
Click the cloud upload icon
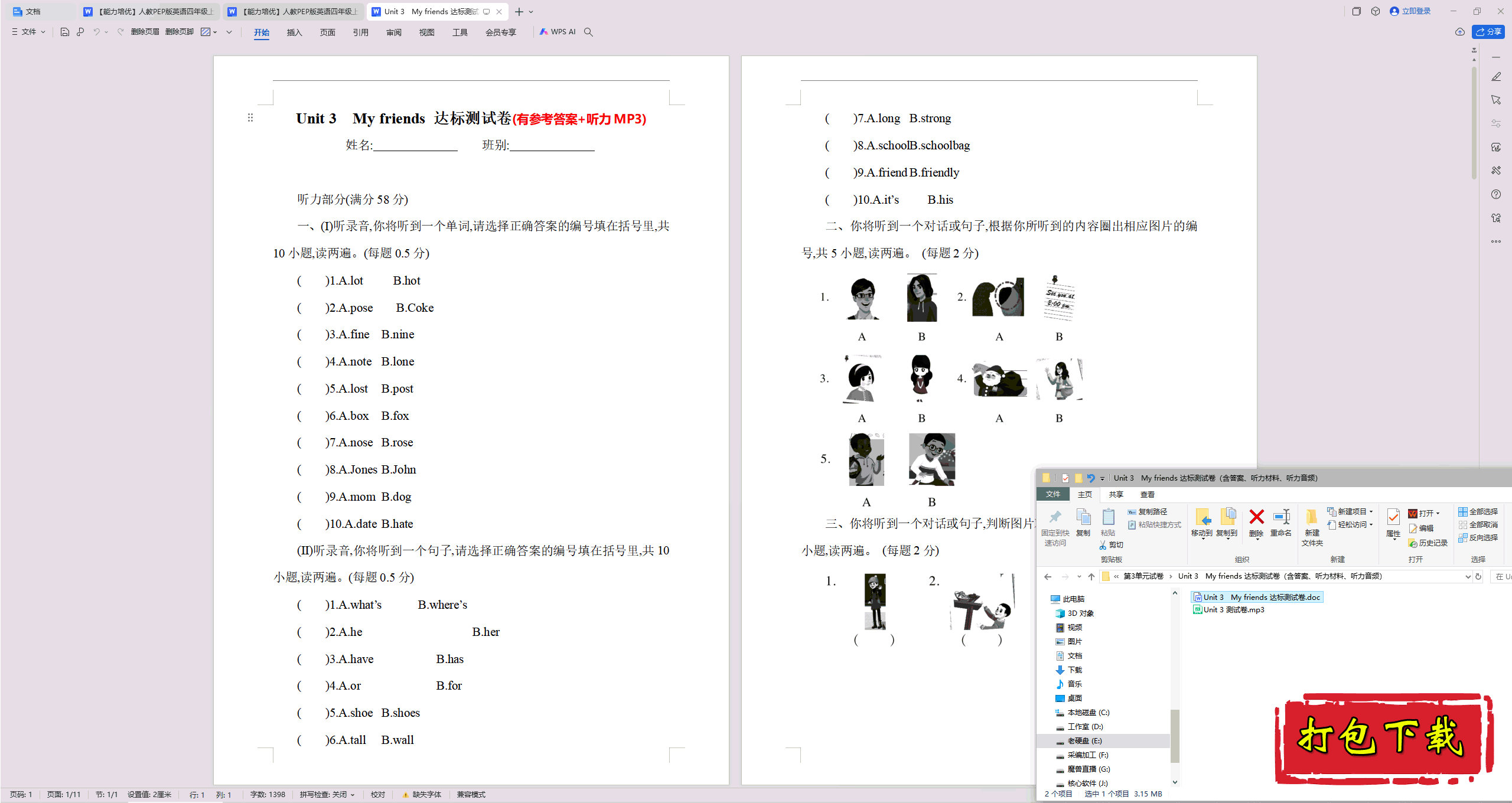(x=1460, y=32)
